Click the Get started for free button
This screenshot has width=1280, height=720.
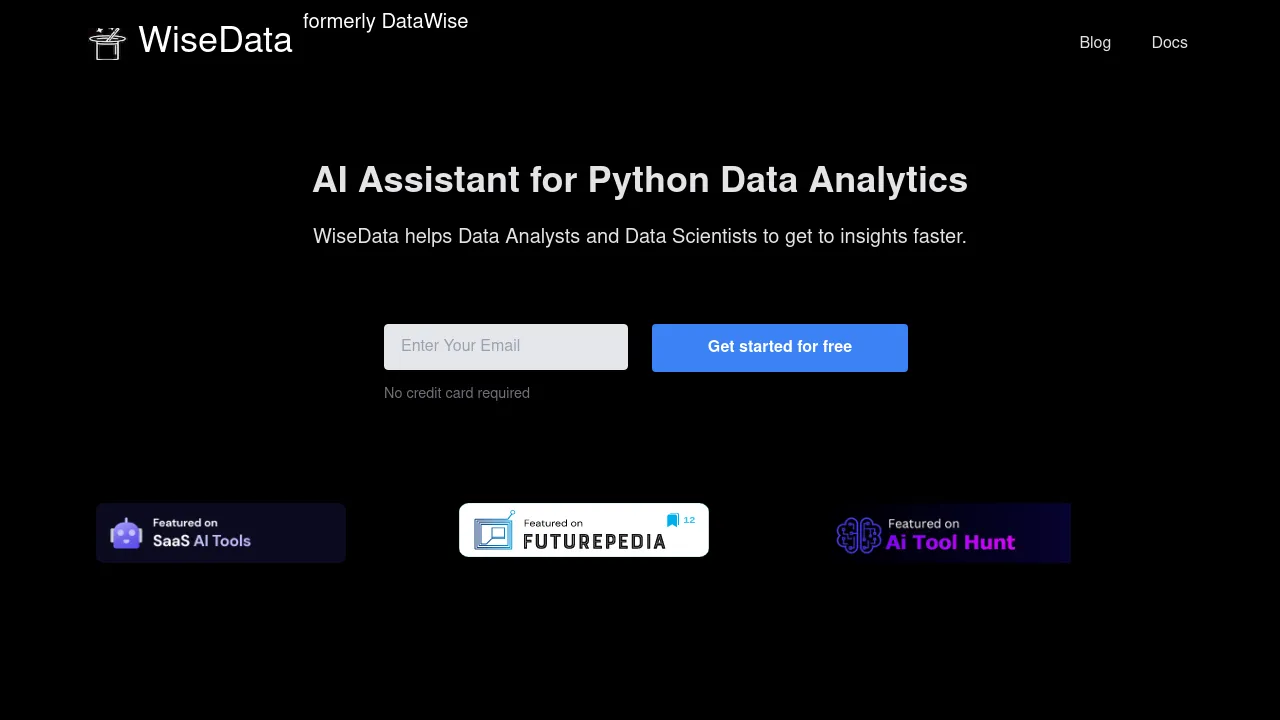point(779,347)
